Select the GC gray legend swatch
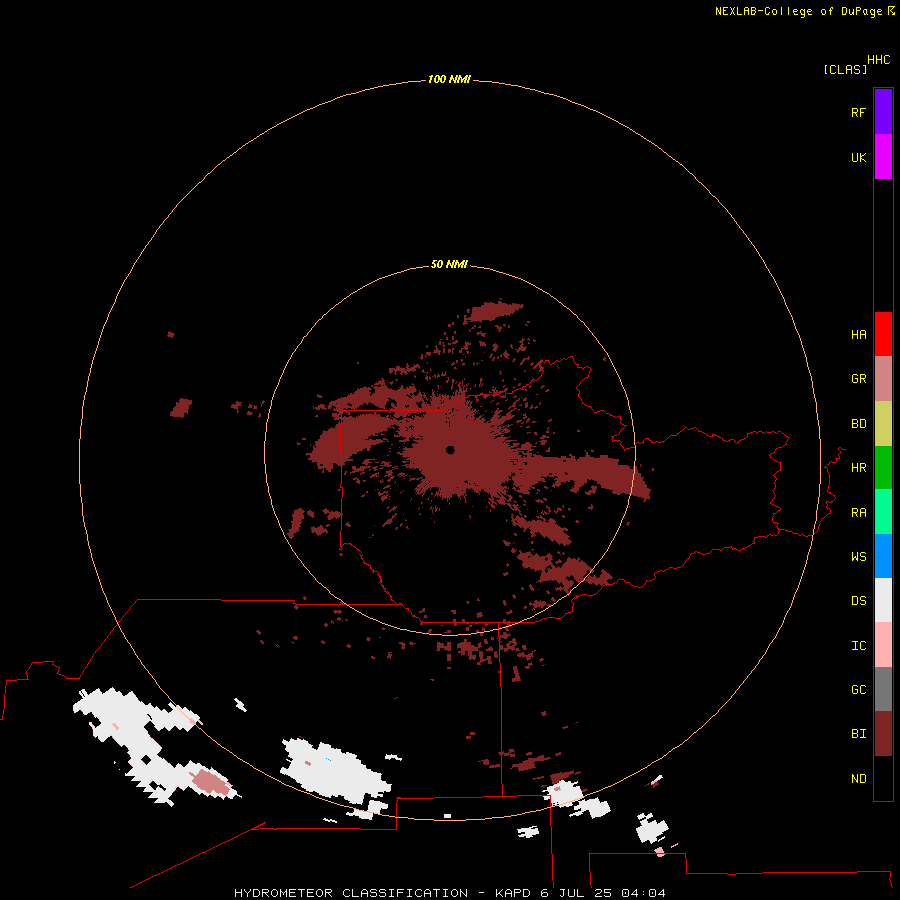Viewport: 900px width, 900px height. click(883, 689)
